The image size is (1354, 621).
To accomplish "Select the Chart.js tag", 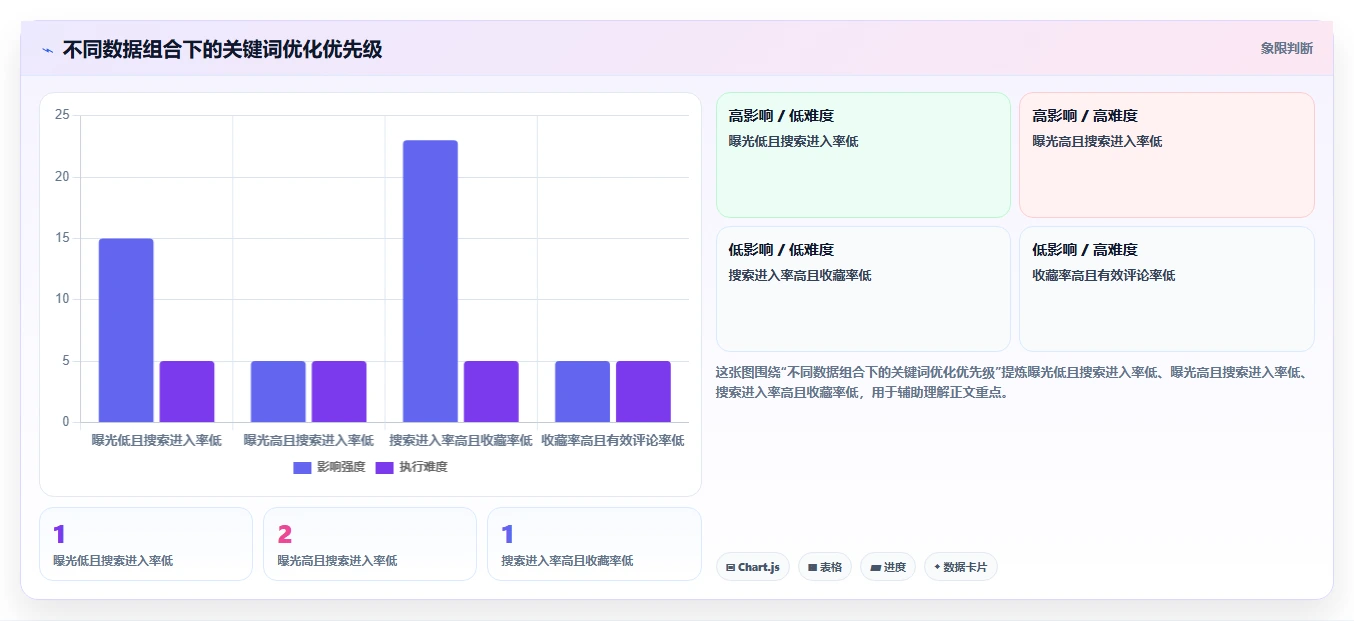I will coord(753,567).
